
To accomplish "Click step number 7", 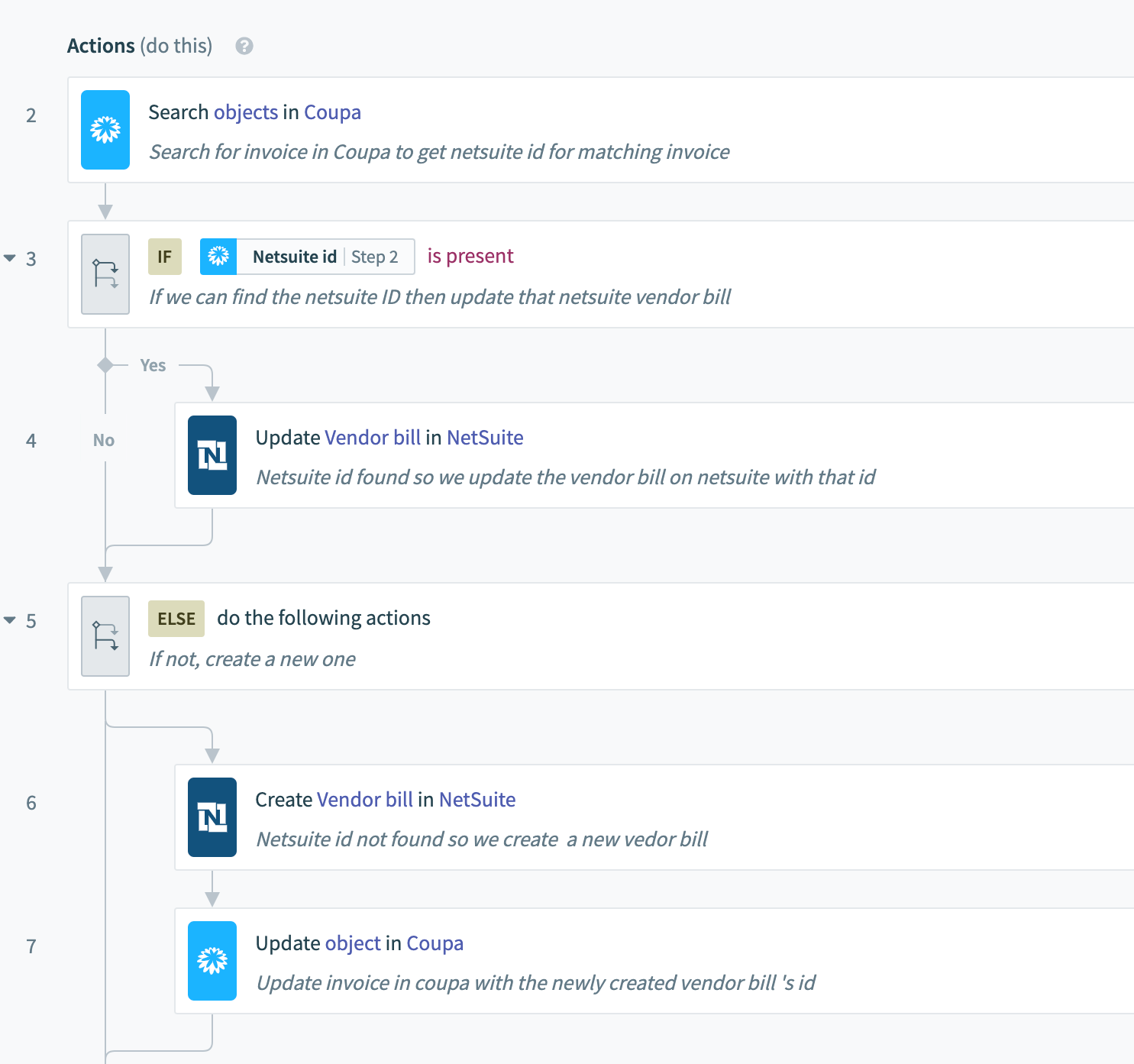I will [x=31, y=946].
